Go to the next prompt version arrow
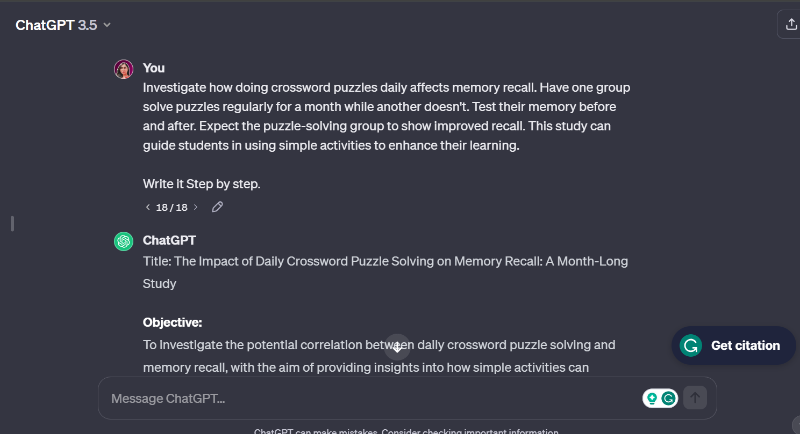The width and height of the screenshot is (800, 434). click(195, 207)
